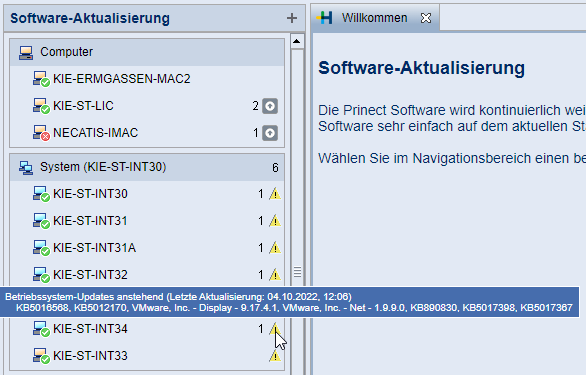Select computer KIE-ST-LIC
This screenshot has width=586, height=375.
coord(147,106)
